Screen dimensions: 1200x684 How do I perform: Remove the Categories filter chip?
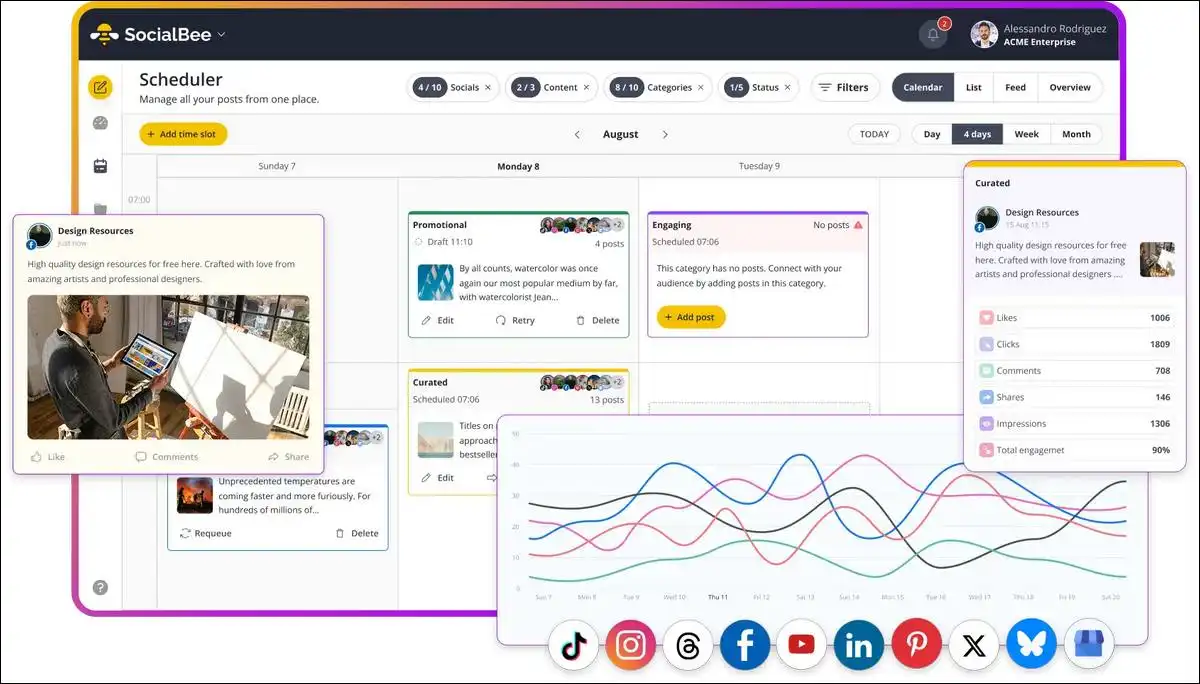[x=700, y=88]
